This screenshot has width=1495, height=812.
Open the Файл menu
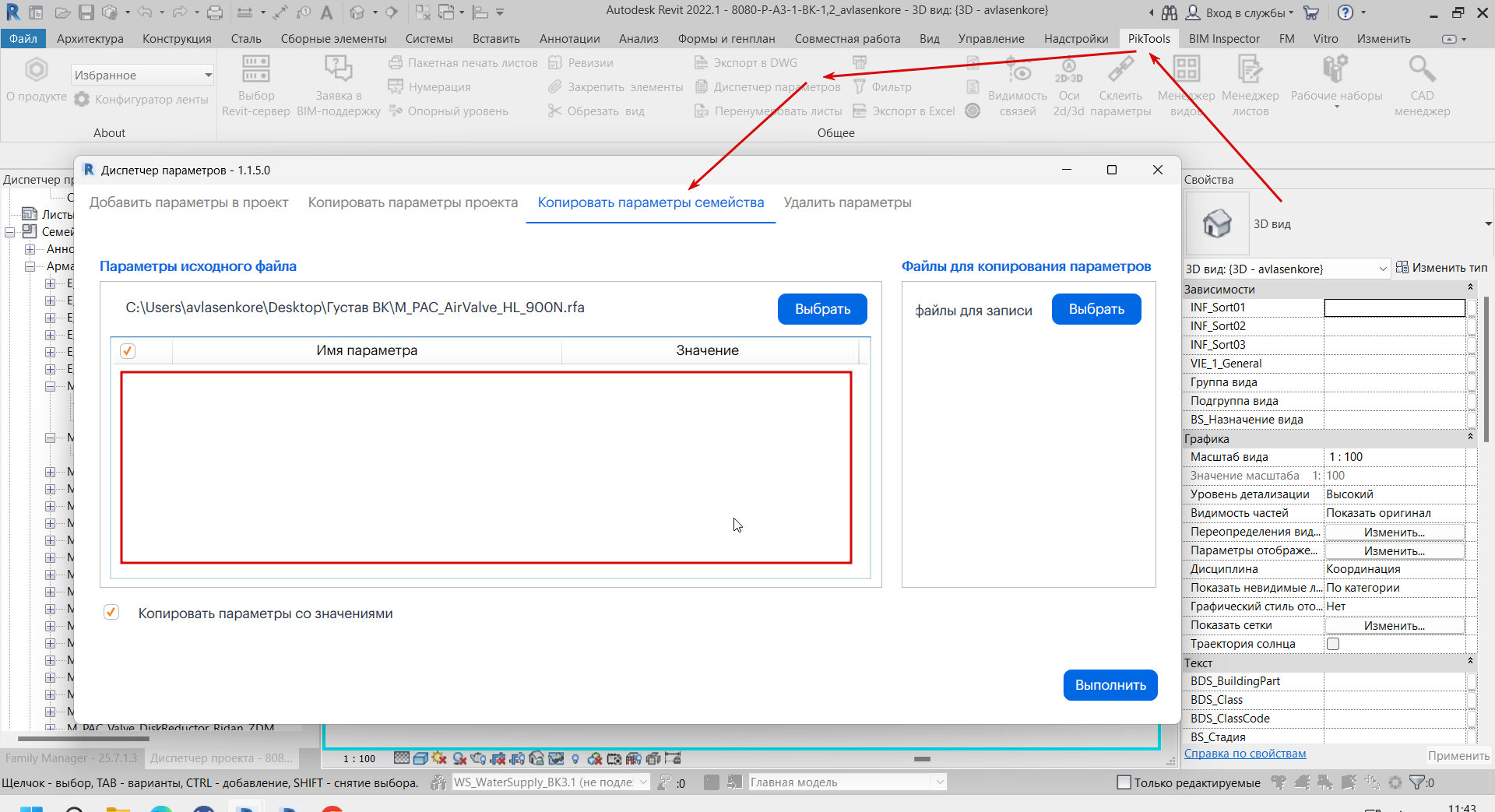point(23,39)
